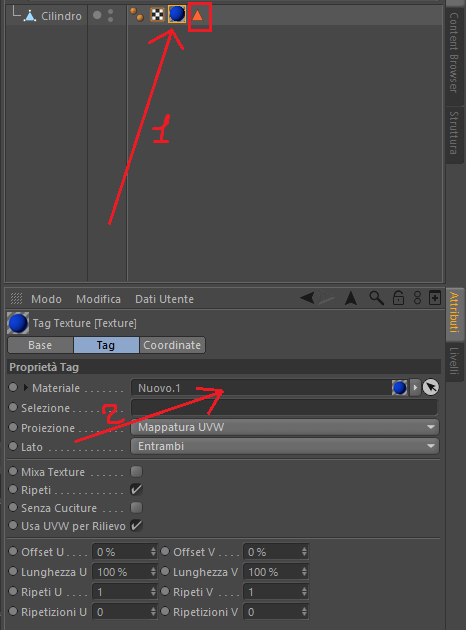The height and width of the screenshot is (630, 466).
Task: Click the Ripeti U value field
Action: [x=121, y=592]
